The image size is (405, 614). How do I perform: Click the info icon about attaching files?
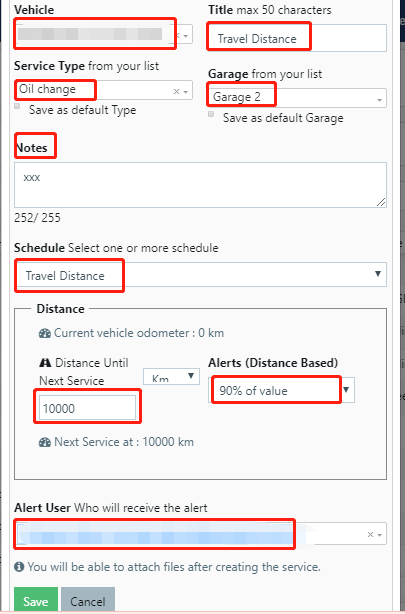pyautogui.click(x=19, y=567)
